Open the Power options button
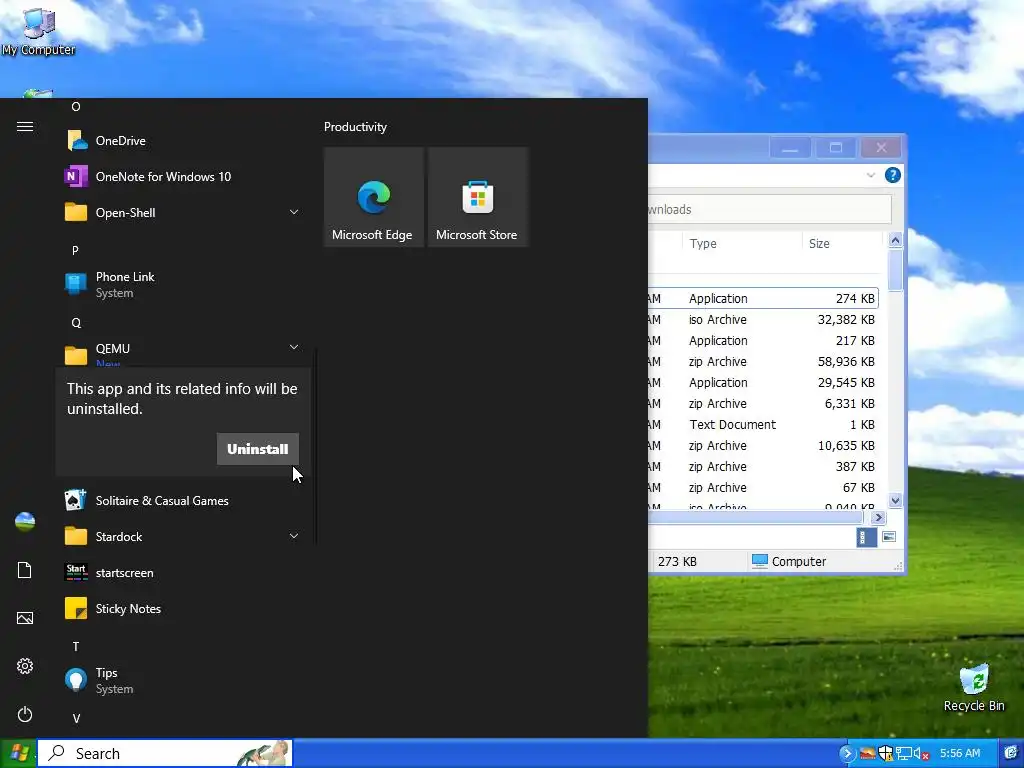This screenshot has height=768, width=1024. (25, 714)
